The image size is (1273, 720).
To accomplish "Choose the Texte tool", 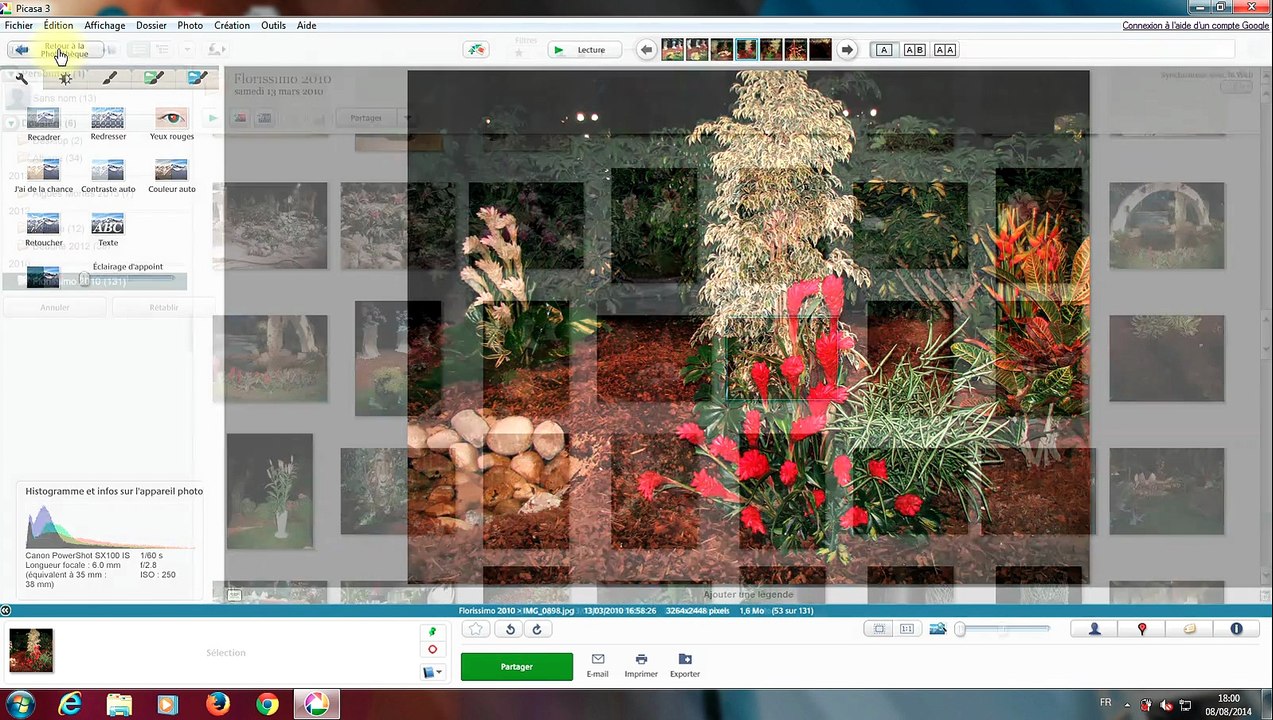I will (108, 230).
